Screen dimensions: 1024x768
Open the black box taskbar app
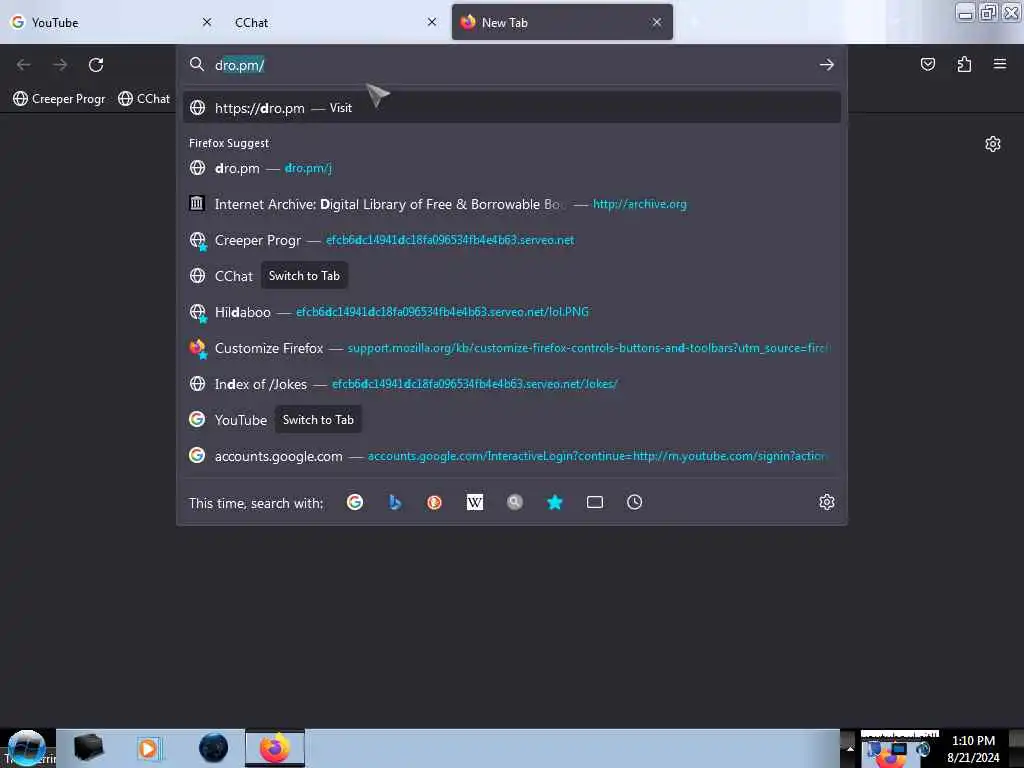click(x=88, y=748)
